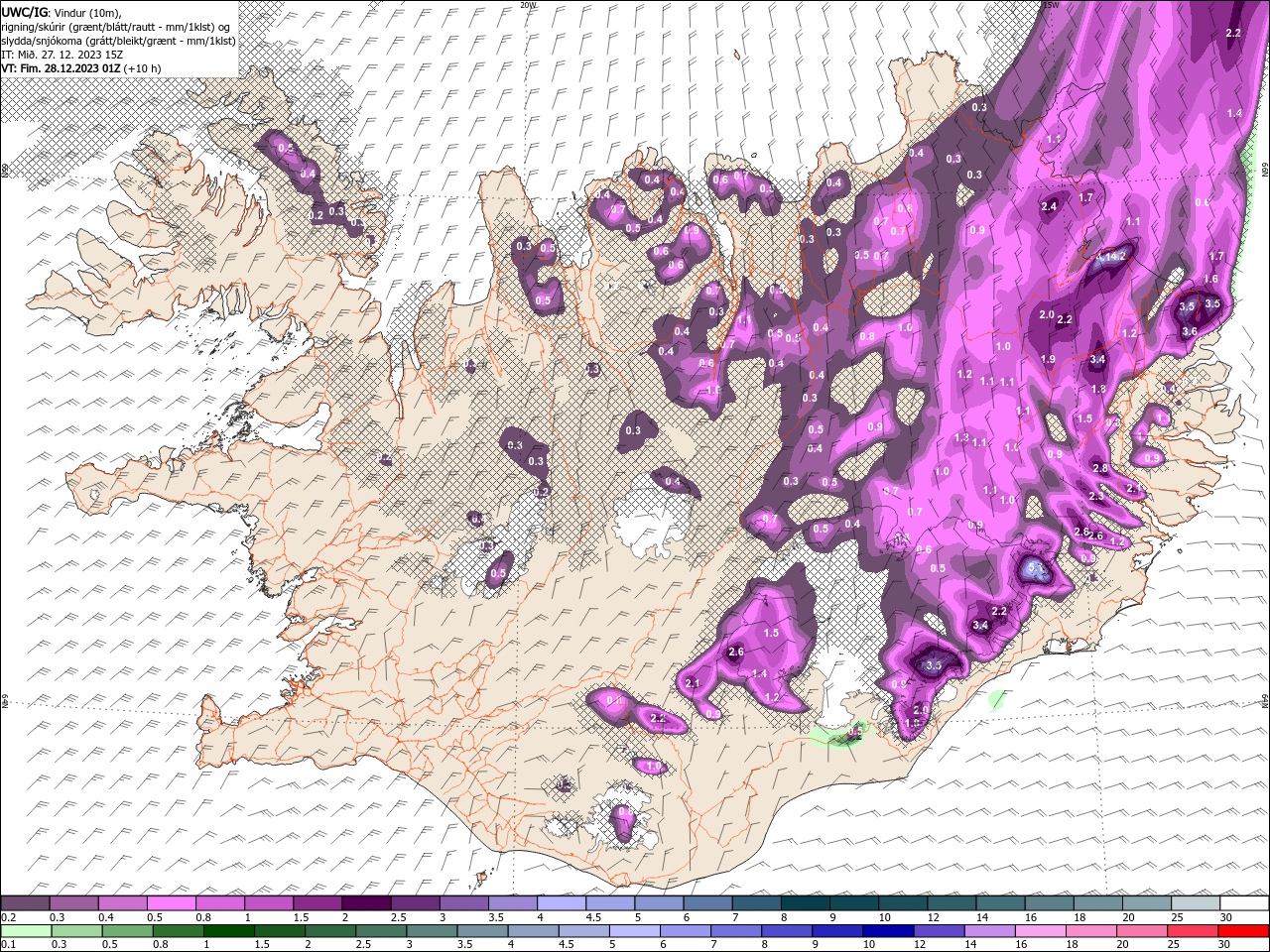The height and width of the screenshot is (952, 1270).
Task: Pick the deep blue 10 rain legend swatch
Action: (887, 931)
